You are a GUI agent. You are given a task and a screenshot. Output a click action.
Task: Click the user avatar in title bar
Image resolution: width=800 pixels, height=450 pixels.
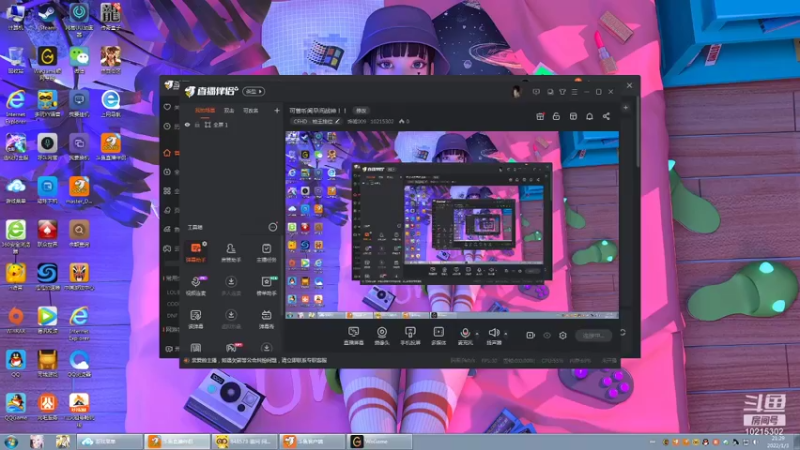(x=516, y=92)
